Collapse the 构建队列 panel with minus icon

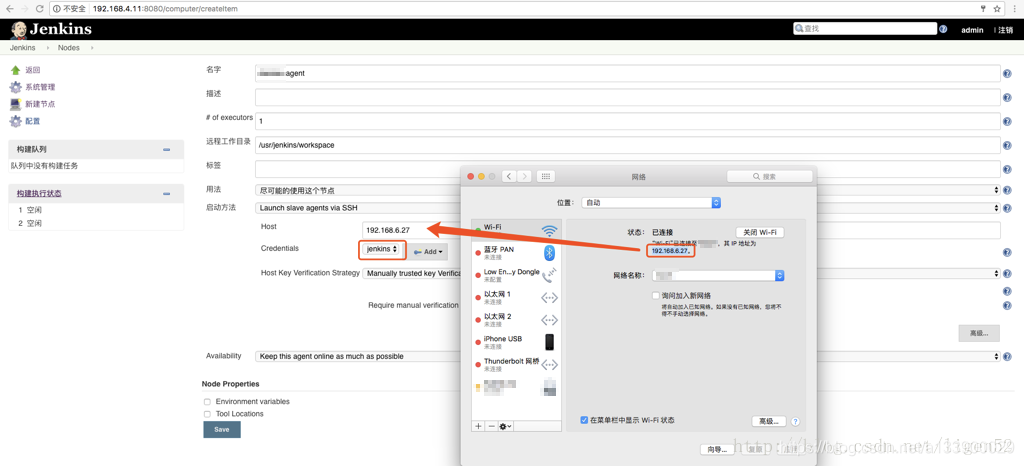click(167, 149)
